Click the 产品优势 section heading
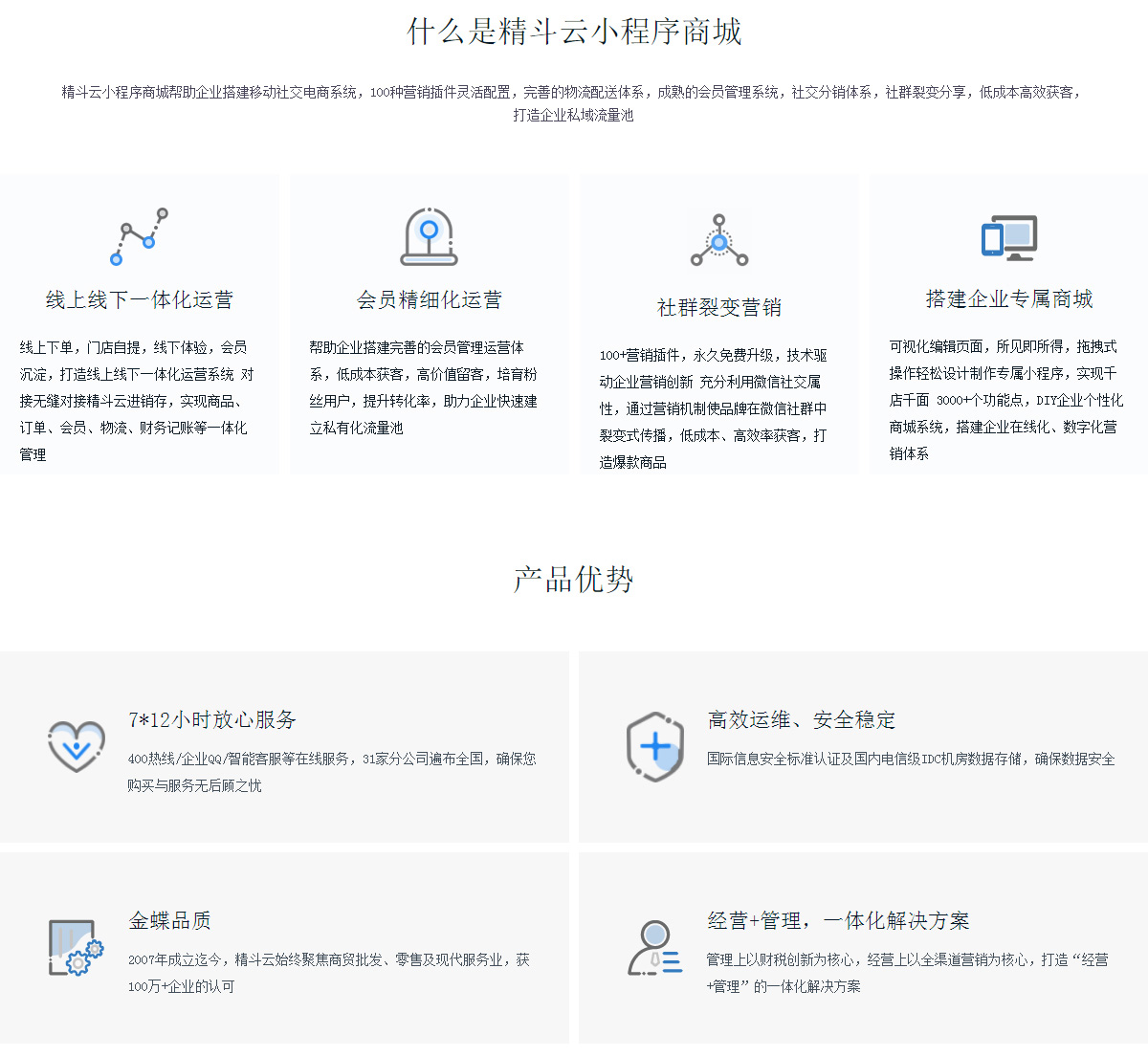The height and width of the screenshot is (1057, 1148). click(x=574, y=579)
